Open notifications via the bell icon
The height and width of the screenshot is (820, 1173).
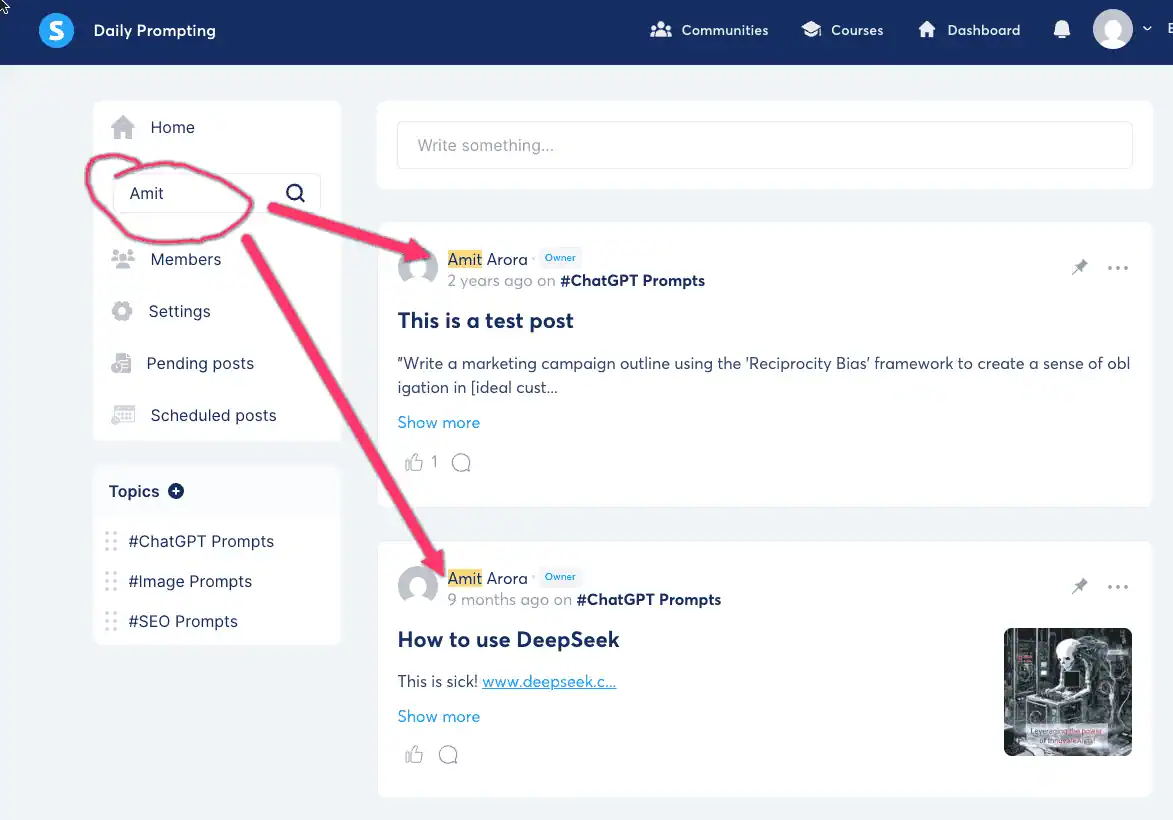point(1061,29)
